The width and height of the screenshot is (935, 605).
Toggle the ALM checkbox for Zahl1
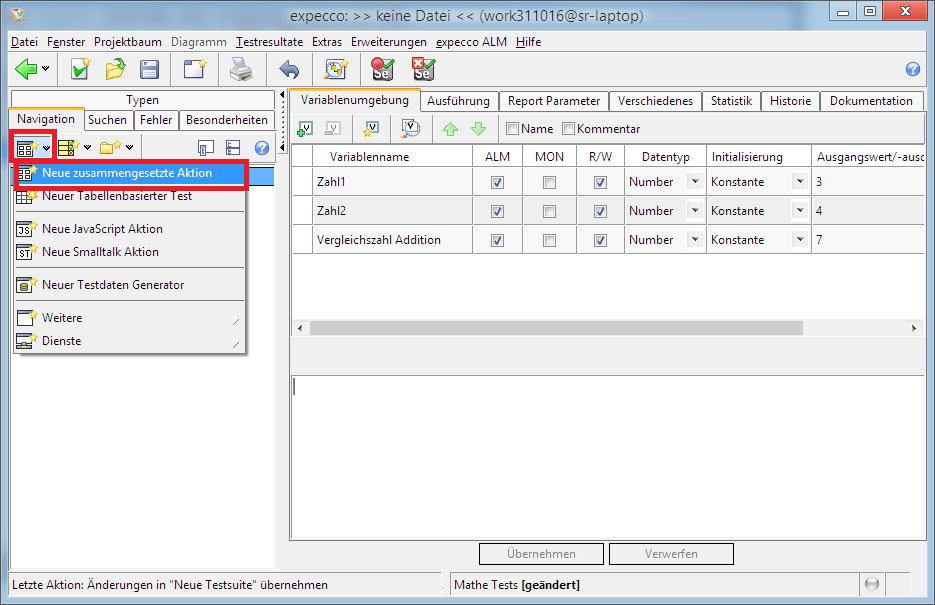pyautogui.click(x=497, y=183)
